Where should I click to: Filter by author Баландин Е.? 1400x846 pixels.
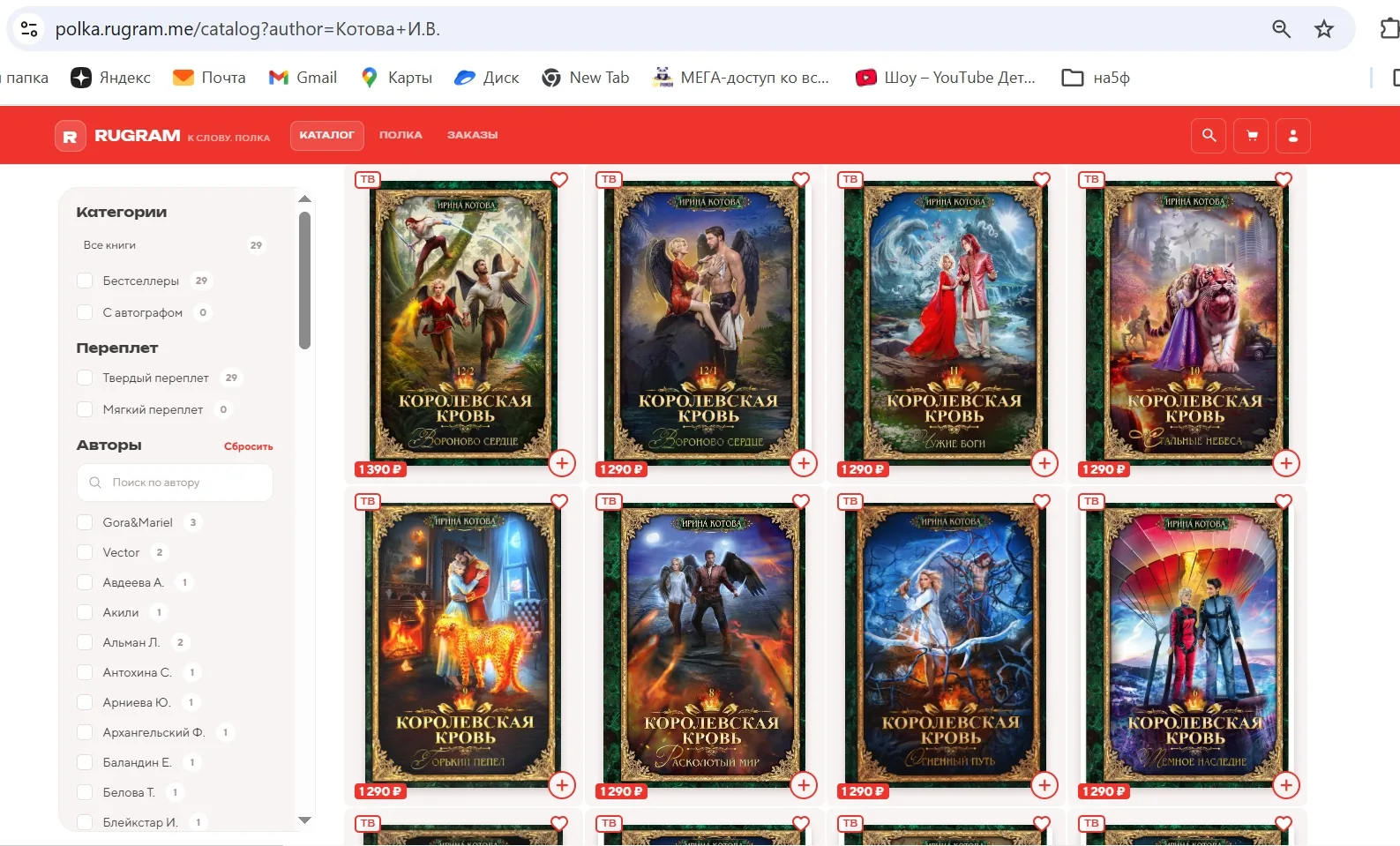tap(85, 762)
